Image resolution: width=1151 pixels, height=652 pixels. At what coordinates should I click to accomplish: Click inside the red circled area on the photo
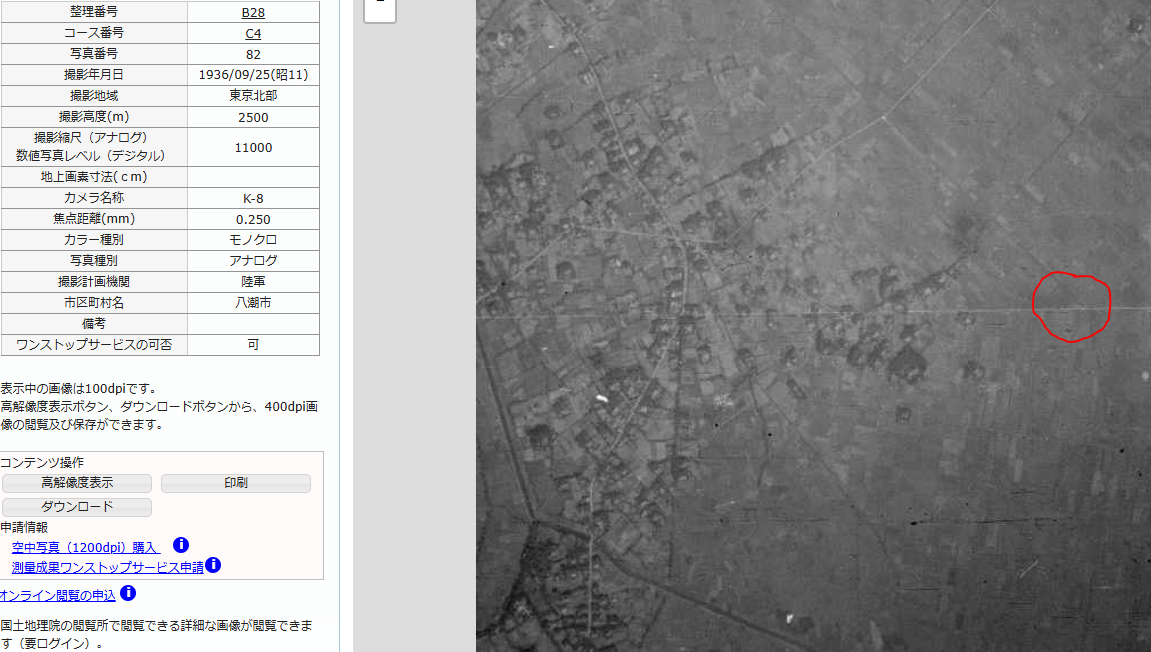point(1071,307)
